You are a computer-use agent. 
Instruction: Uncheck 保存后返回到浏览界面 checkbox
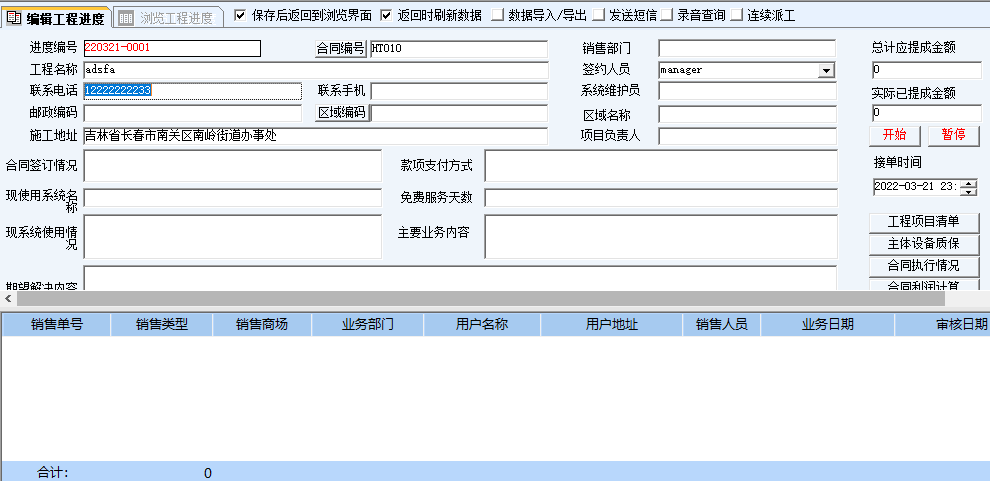pyautogui.click(x=239, y=15)
